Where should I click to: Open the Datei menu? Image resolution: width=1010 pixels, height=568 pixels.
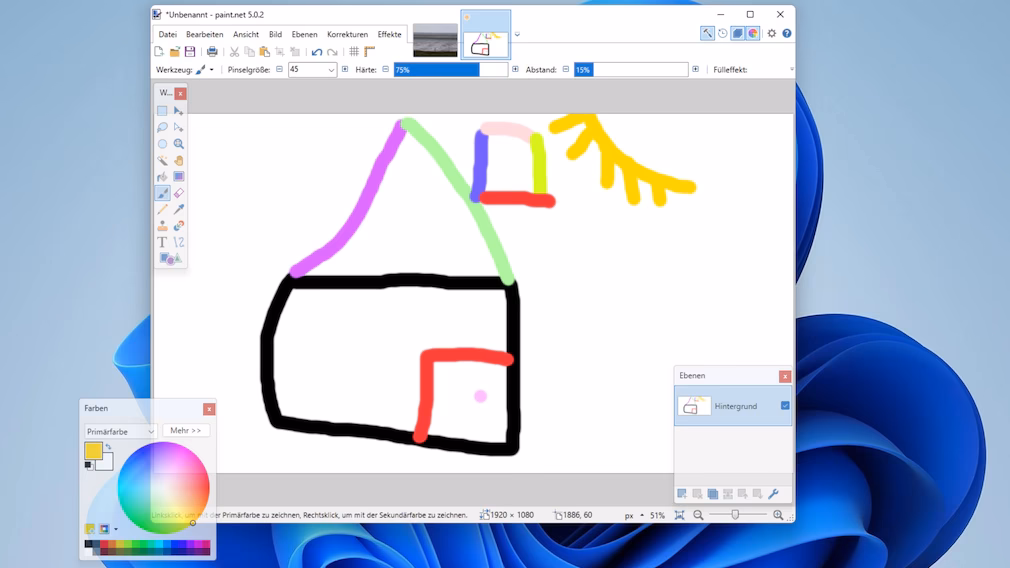click(167, 34)
